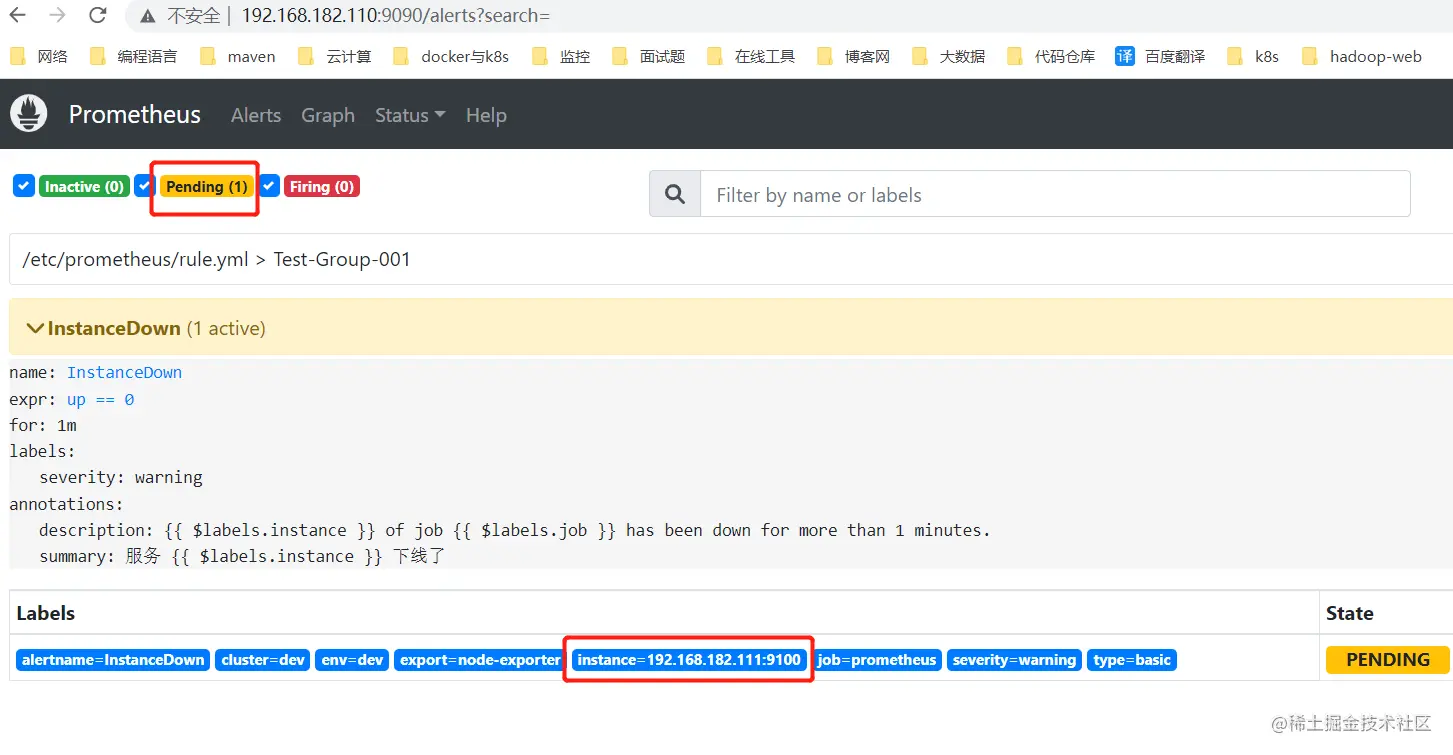This screenshot has height=755, width=1453.
Task: Click the not-secure warning triangle icon
Action: coord(148,16)
